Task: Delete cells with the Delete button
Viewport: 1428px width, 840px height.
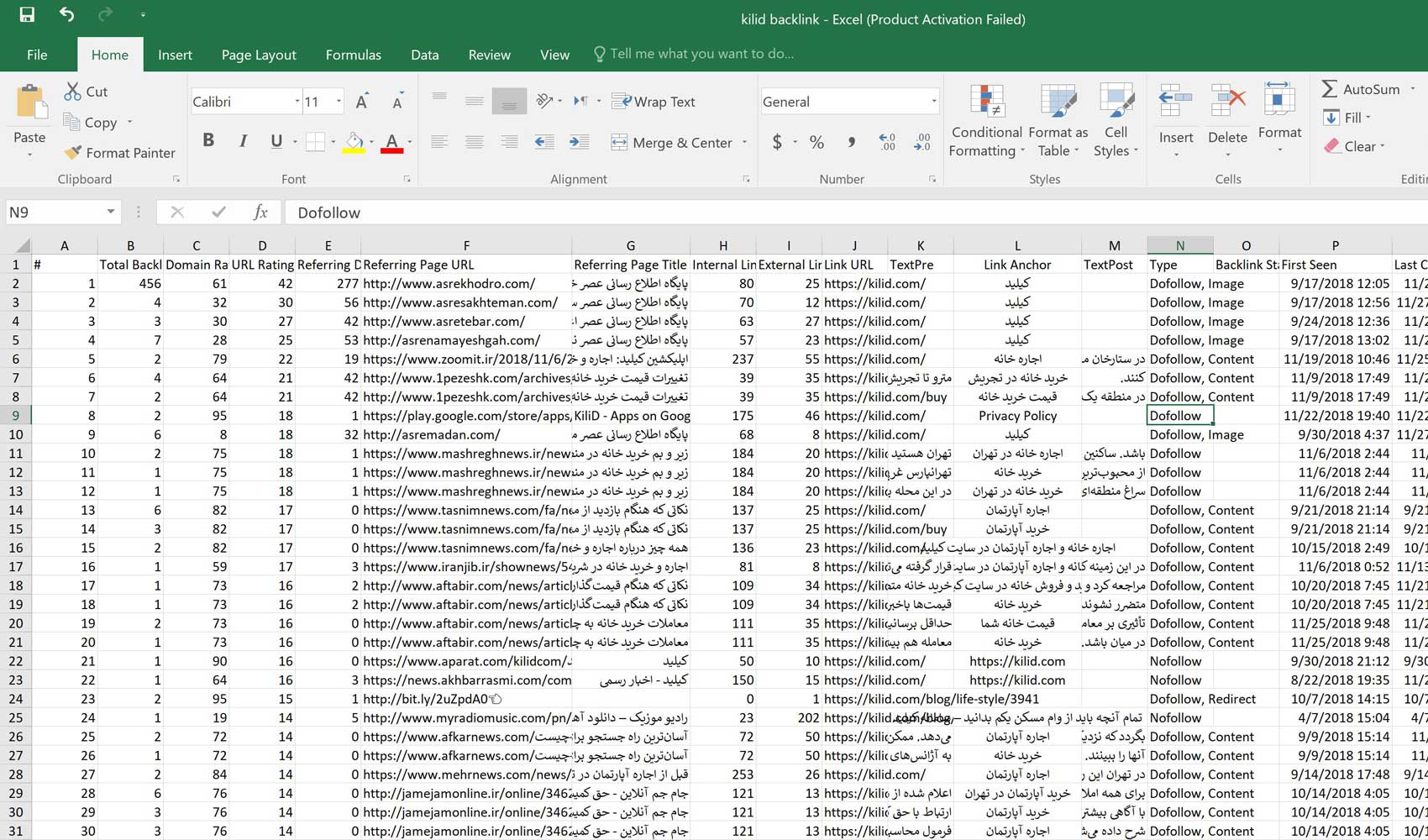Action: [x=1227, y=121]
